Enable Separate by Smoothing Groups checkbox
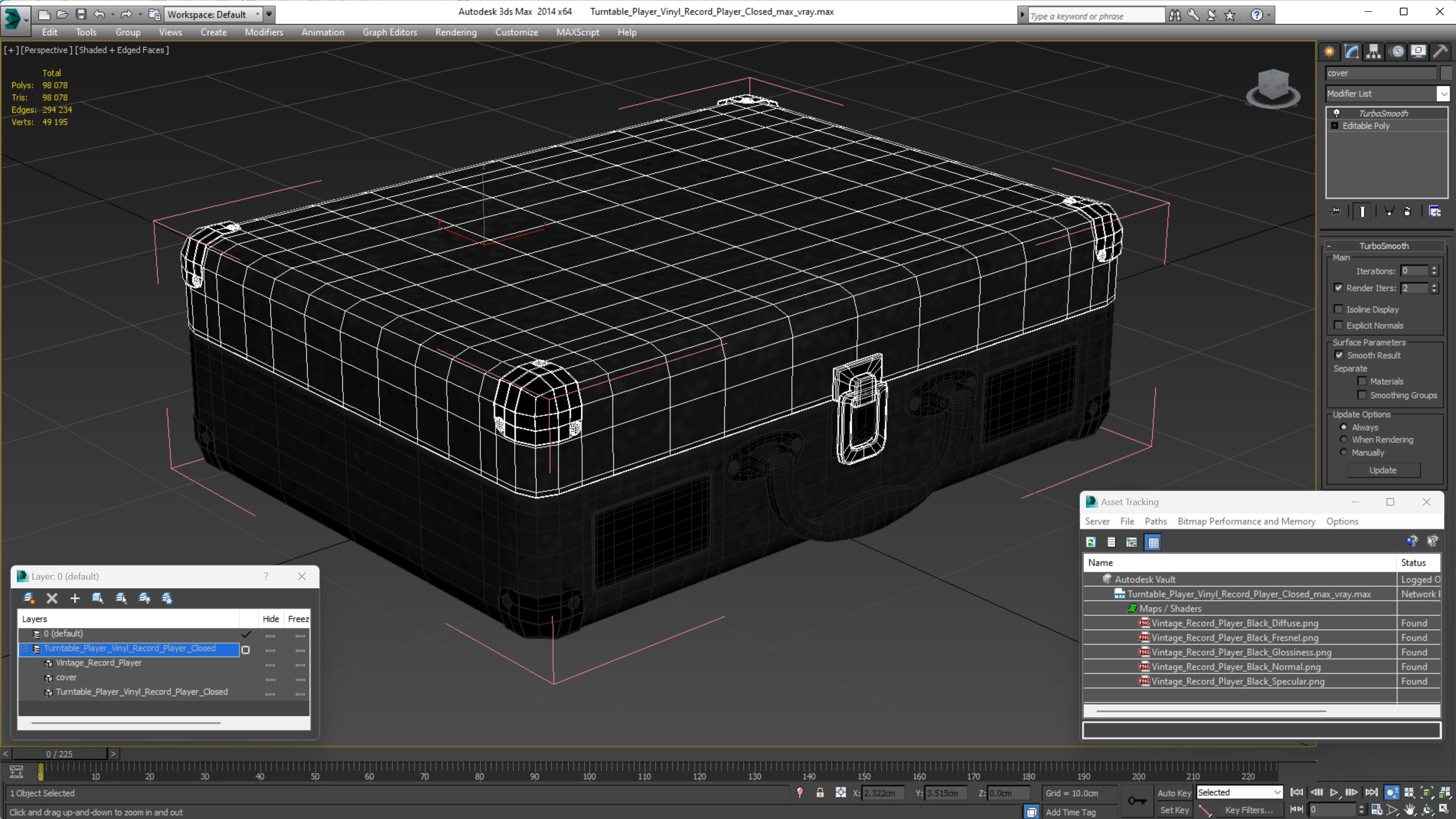Viewport: 1456px width, 819px height. (x=1362, y=394)
